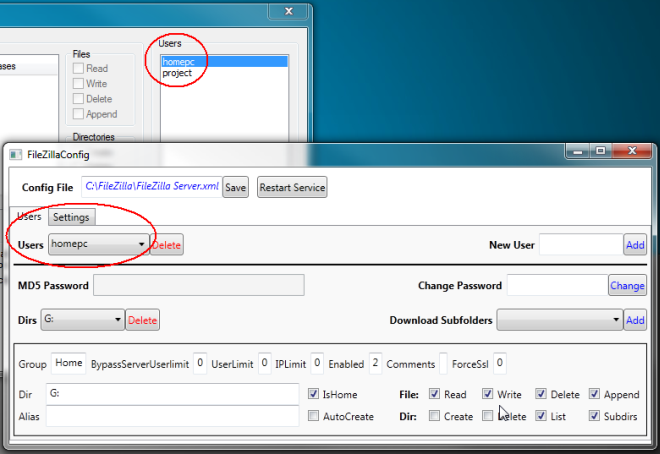Toggle the Subdirs checkbox
The image size is (660, 454).
click(594, 416)
